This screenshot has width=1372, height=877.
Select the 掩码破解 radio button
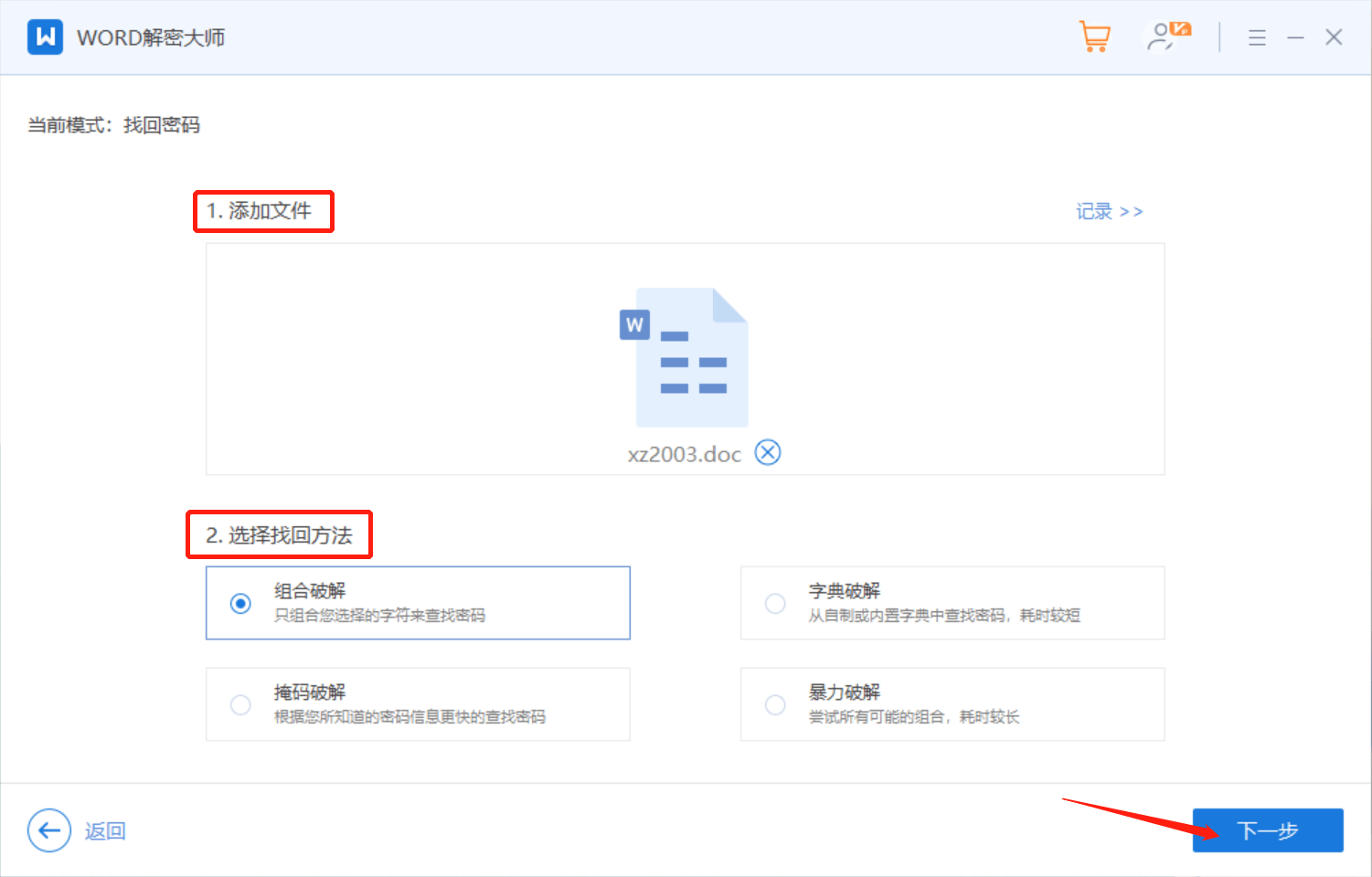tap(240, 704)
